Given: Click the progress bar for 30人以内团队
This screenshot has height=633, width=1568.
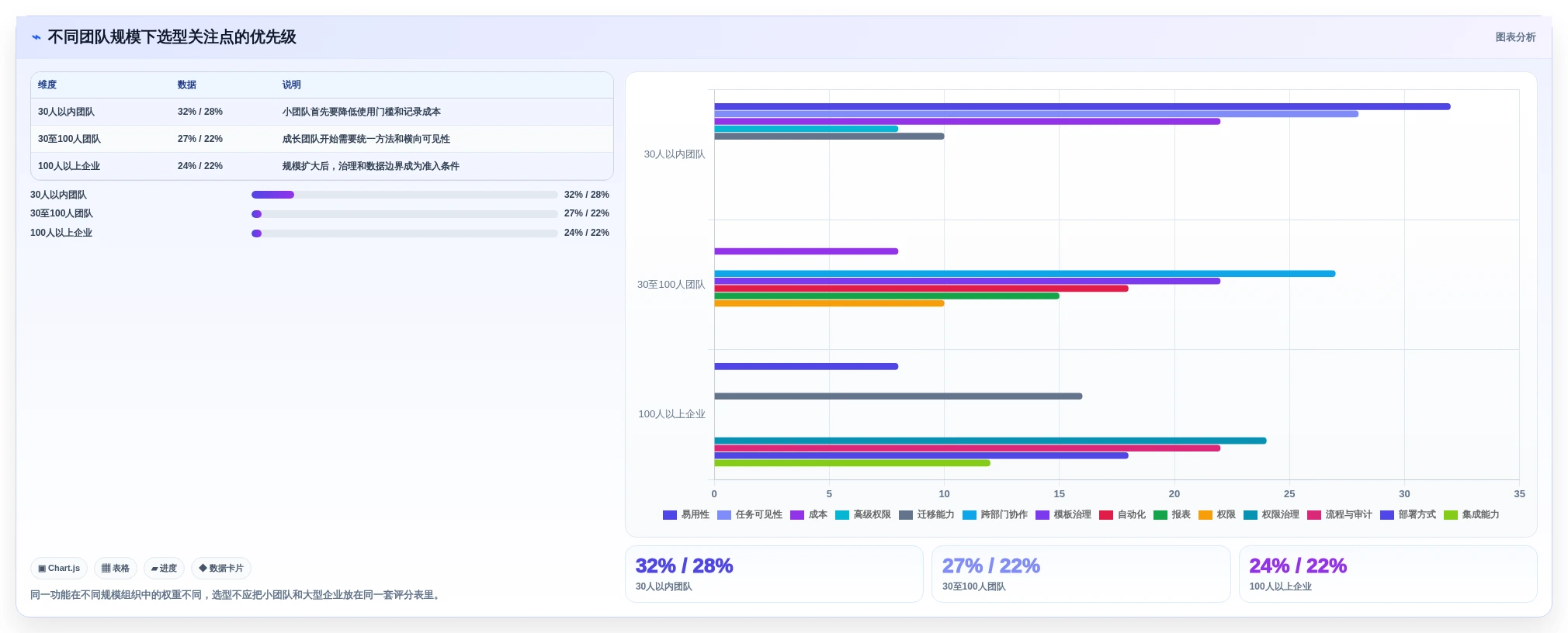Looking at the screenshot, I should (x=404, y=195).
